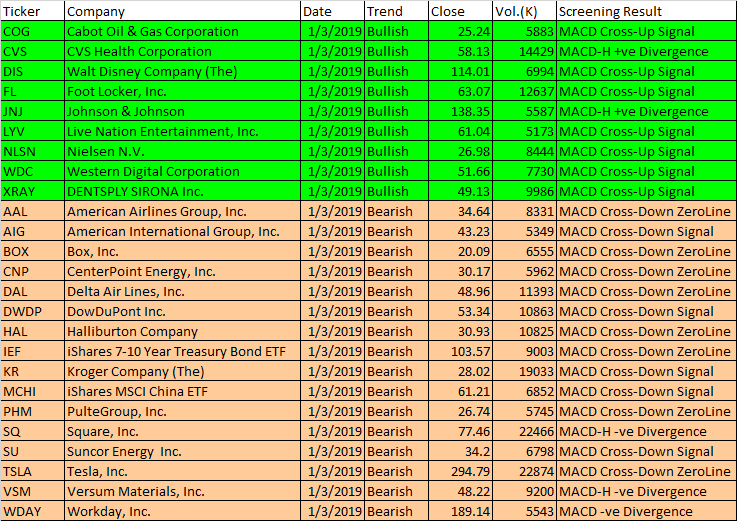Viewport: 737px width, 521px height.
Task: Select the DIS ticker cell
Action: (32, 71)
